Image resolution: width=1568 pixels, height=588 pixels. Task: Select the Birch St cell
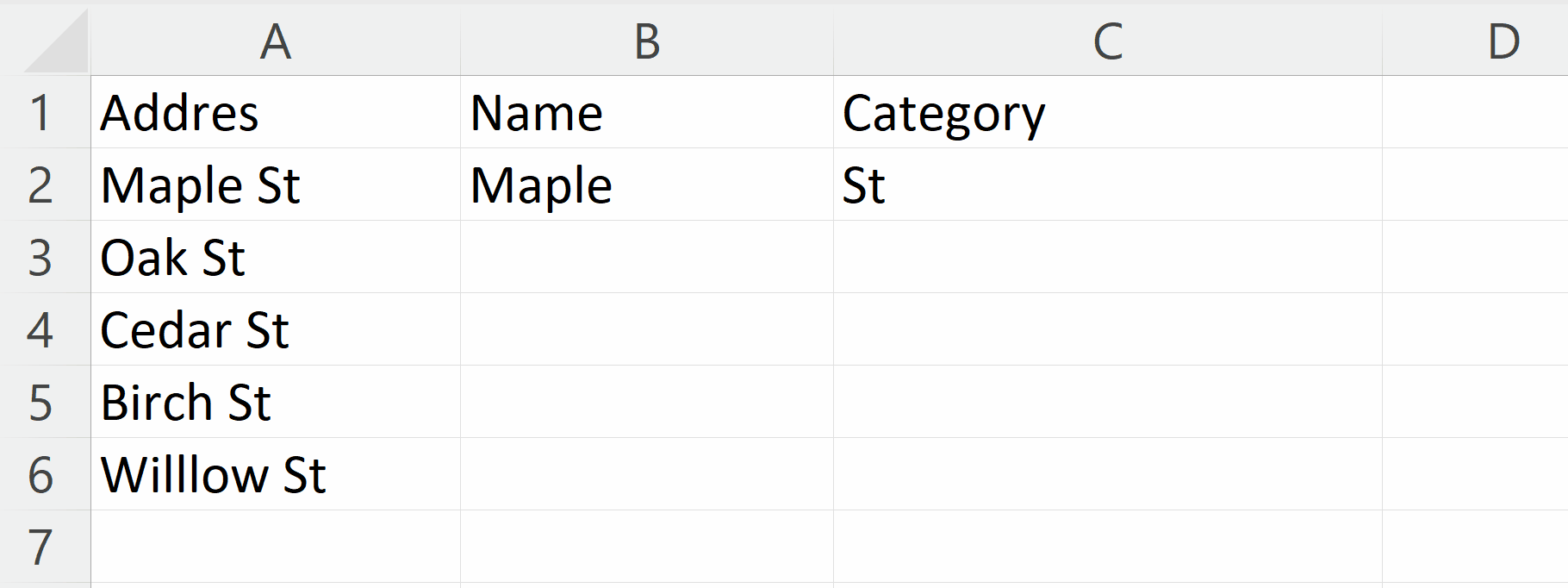click(x=274, y=402)
